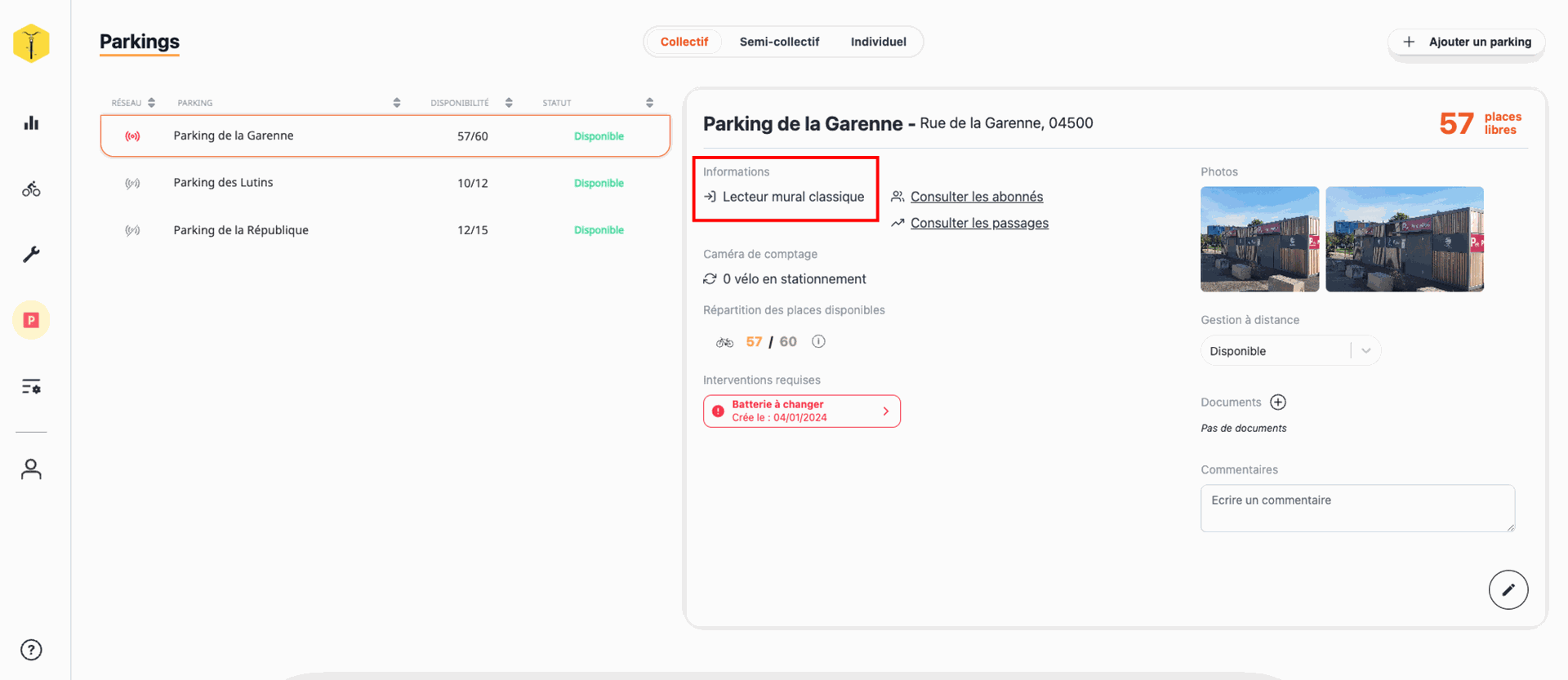Expand the Batterie à changer intervention chevron

[886, 411]
